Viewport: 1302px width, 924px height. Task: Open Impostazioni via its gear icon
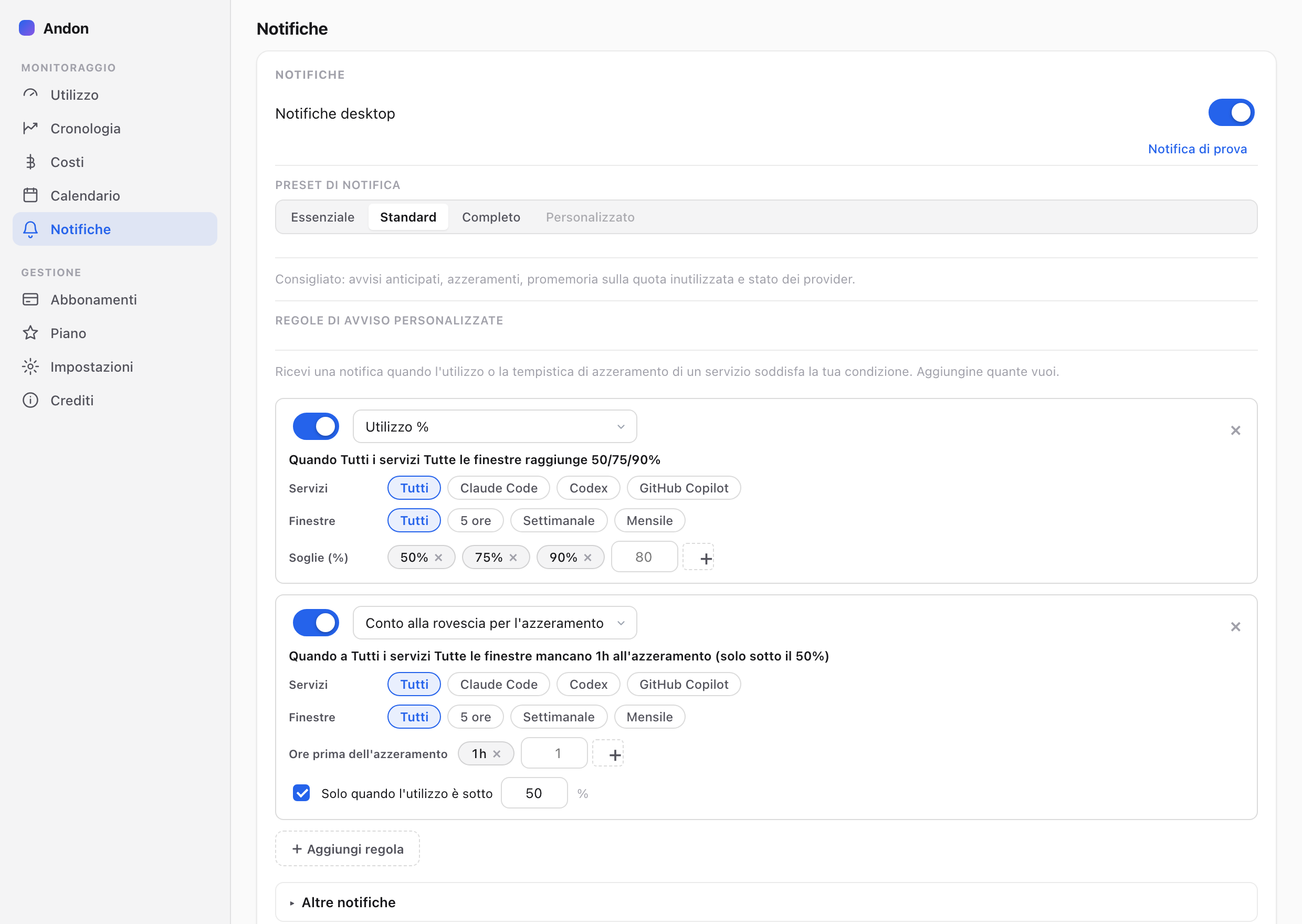pos(31,366)
